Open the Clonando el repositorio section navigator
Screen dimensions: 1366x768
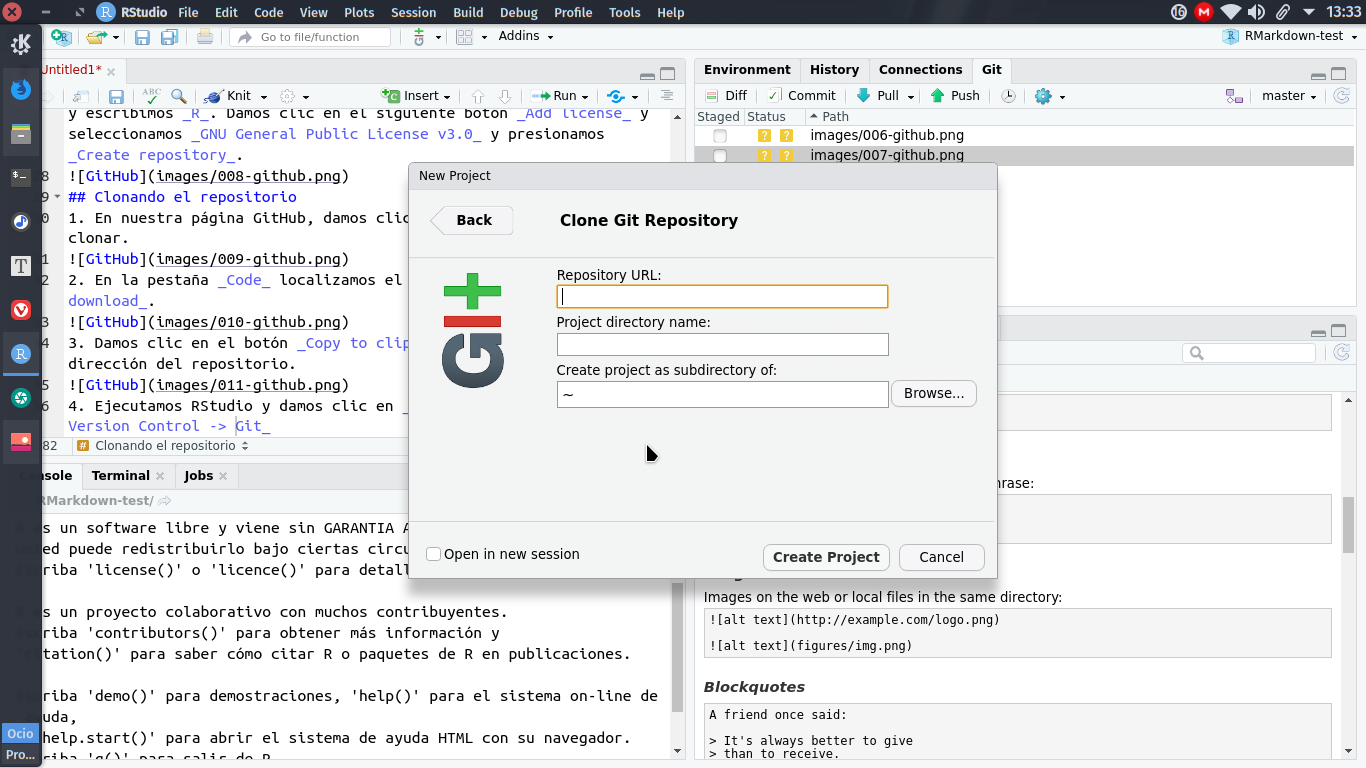[x=165, y=446]
